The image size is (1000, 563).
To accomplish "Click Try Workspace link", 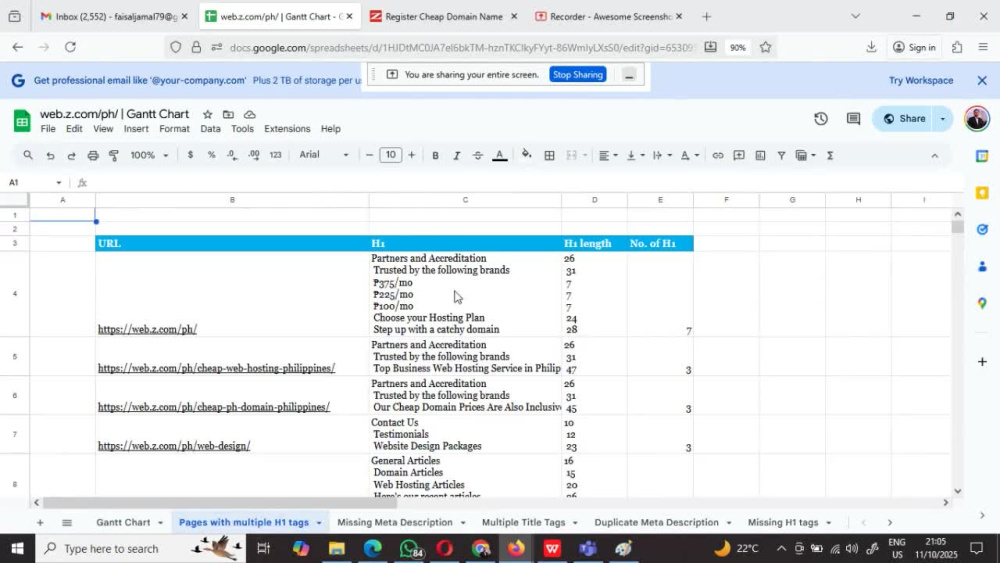I will [921, 80].
